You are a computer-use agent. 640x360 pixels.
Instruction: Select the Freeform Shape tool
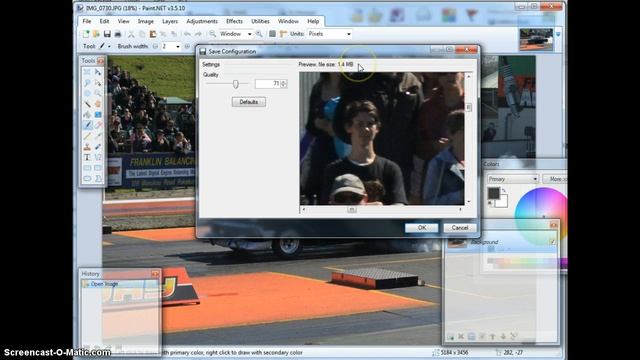pyautogui.click(x=98, y=178)
